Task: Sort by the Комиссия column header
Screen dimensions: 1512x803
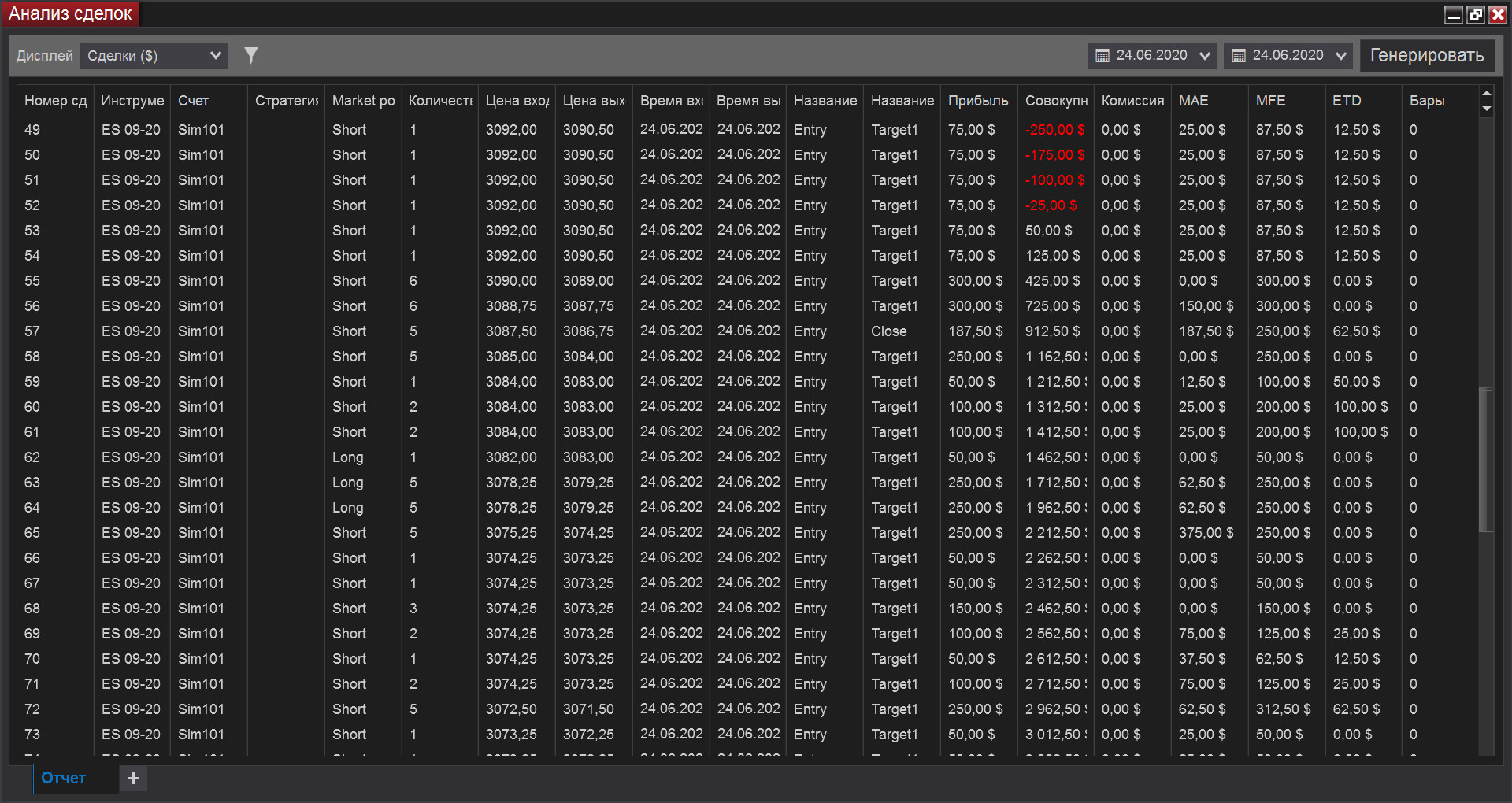Action: [x=1132, y=101]
